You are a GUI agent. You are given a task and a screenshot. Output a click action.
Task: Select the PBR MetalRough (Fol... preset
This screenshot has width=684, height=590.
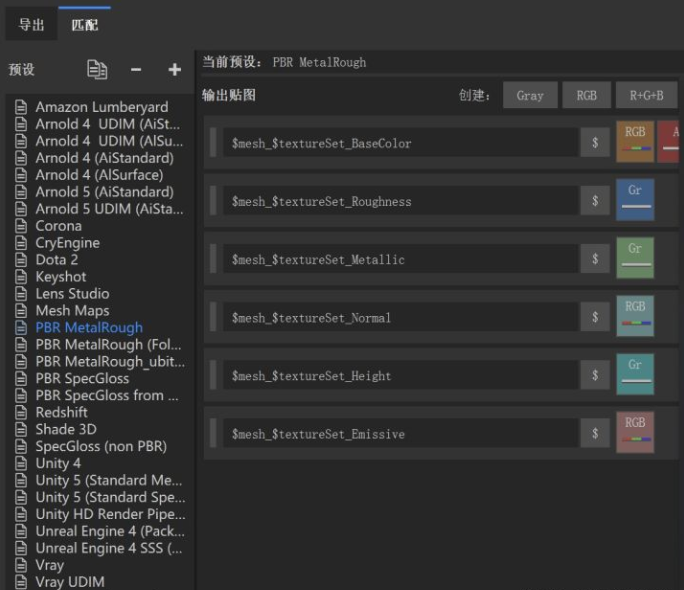(x=108, y=344)
